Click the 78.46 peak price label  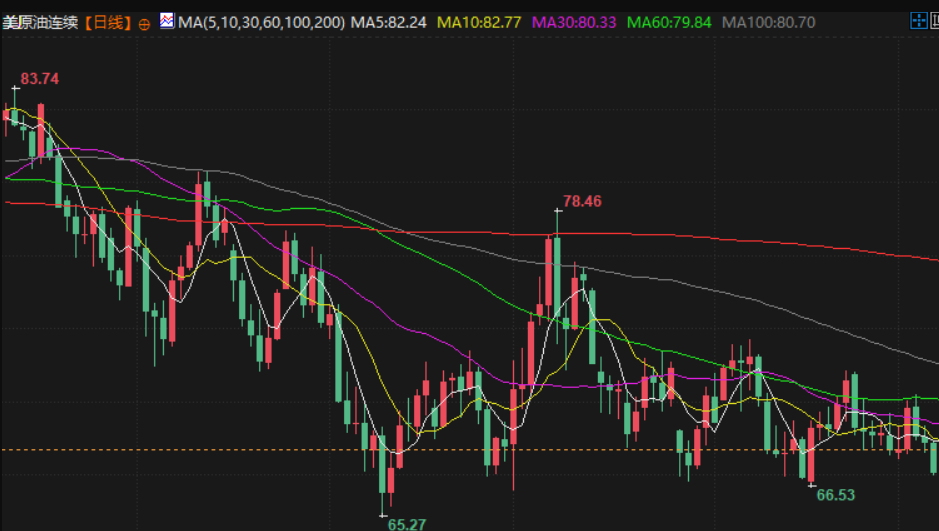pos(582,201)
